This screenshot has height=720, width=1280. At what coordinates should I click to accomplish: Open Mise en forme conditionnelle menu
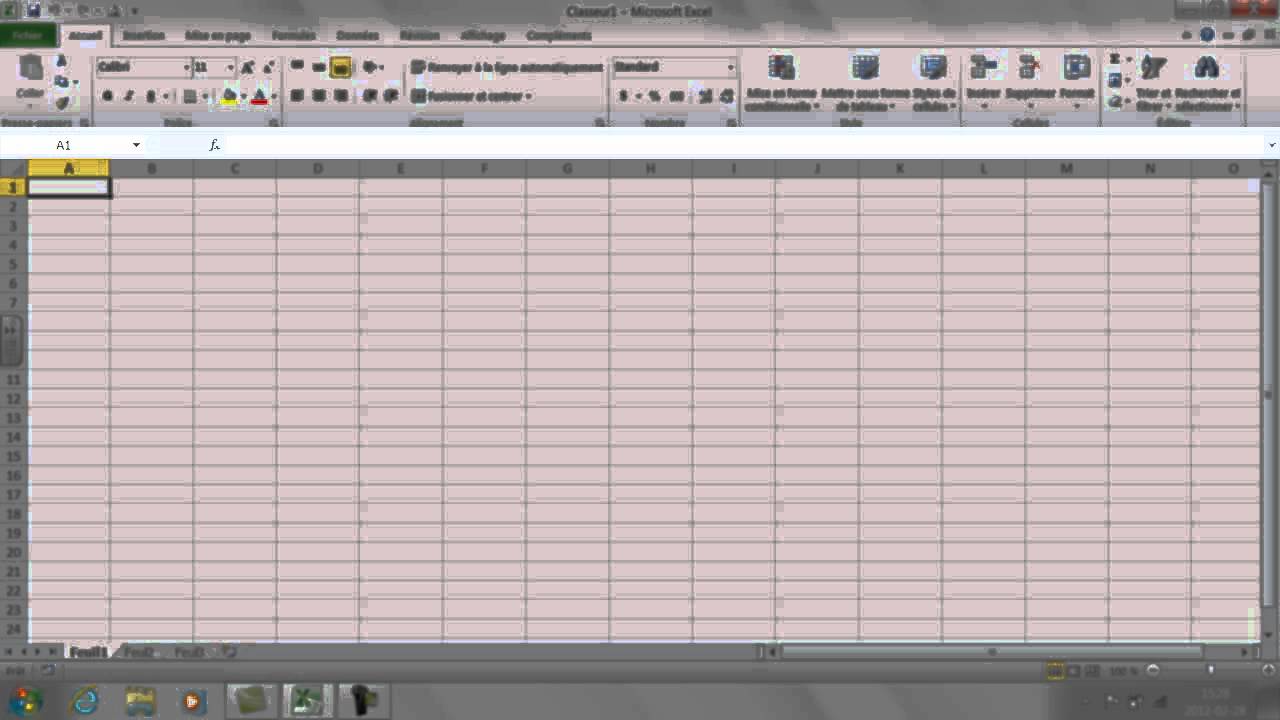781,82
